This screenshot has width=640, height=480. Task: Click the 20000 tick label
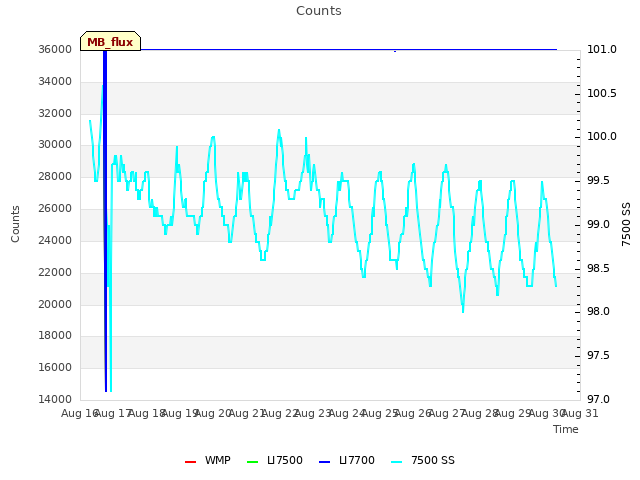pyautogui.click(x=55, y=304)
